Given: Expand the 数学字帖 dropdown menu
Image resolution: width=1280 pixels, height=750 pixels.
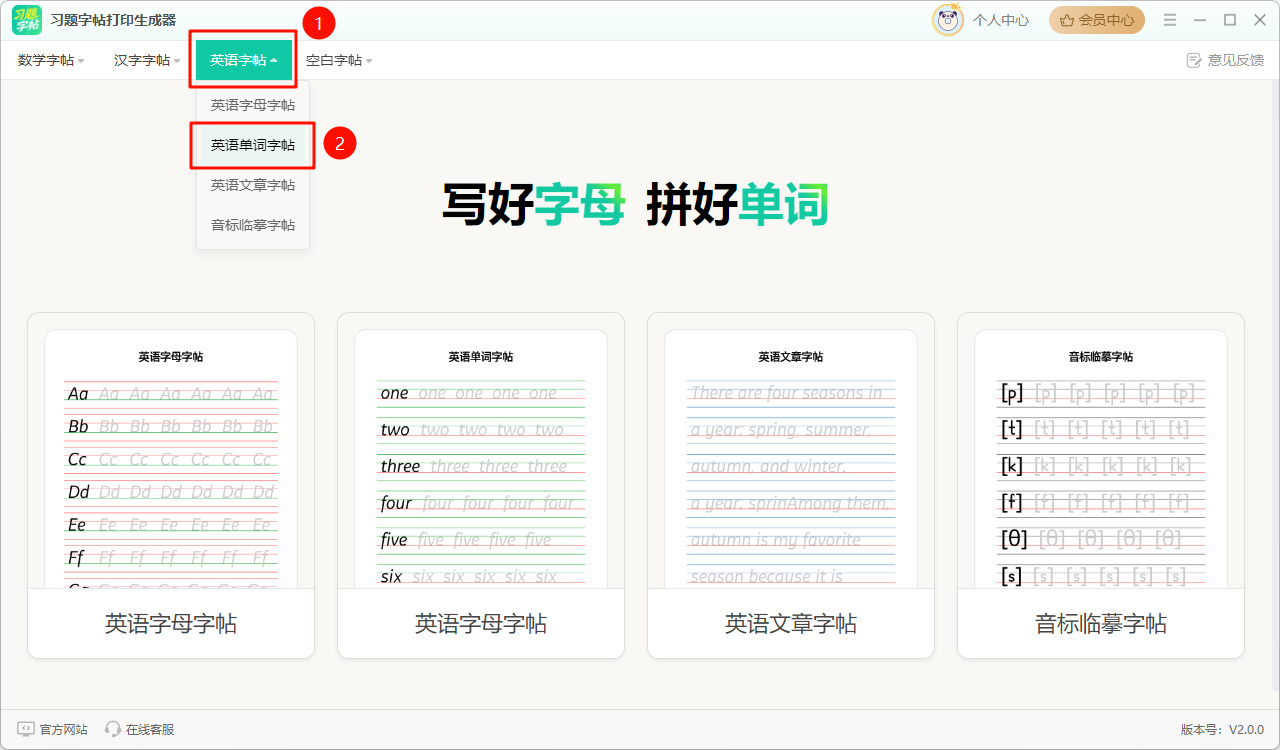Looking at the screenshot, I should [51, 60].
